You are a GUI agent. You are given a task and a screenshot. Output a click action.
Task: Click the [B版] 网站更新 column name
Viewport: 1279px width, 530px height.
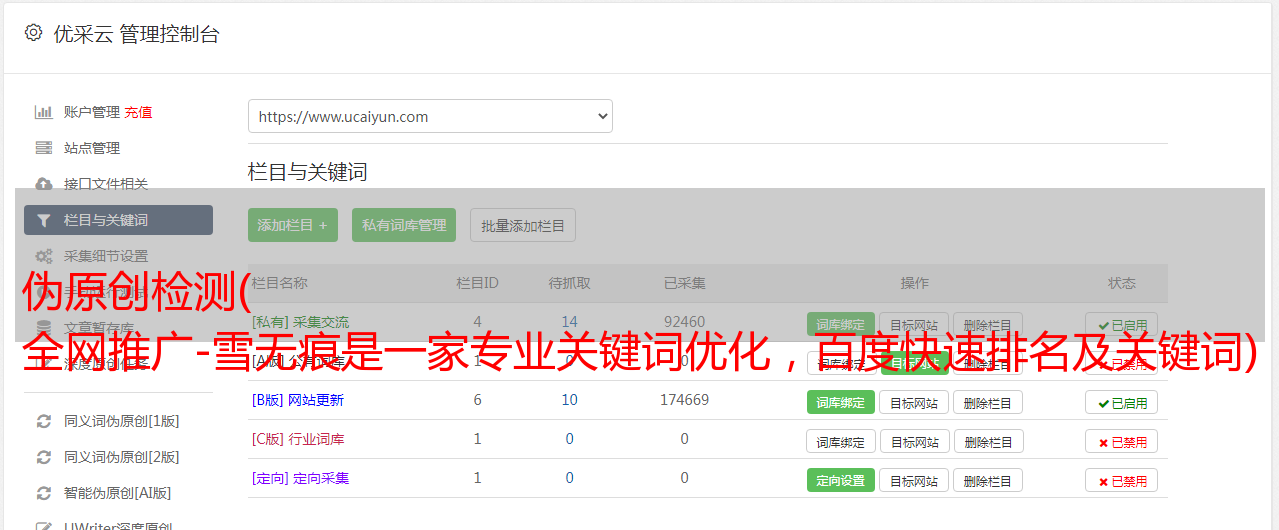click(x=298, y=400)
